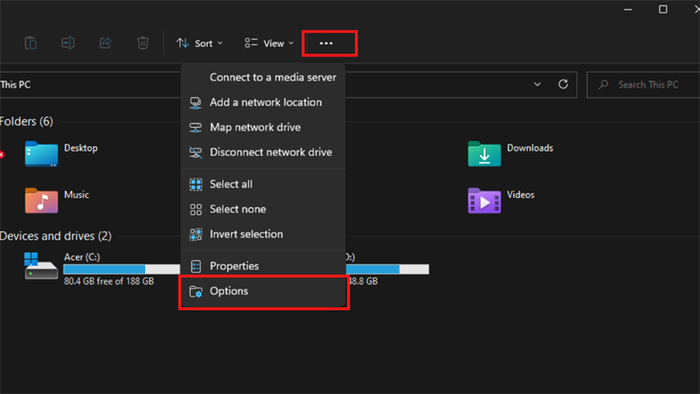Choose Map network drive

tap(263, 128)
